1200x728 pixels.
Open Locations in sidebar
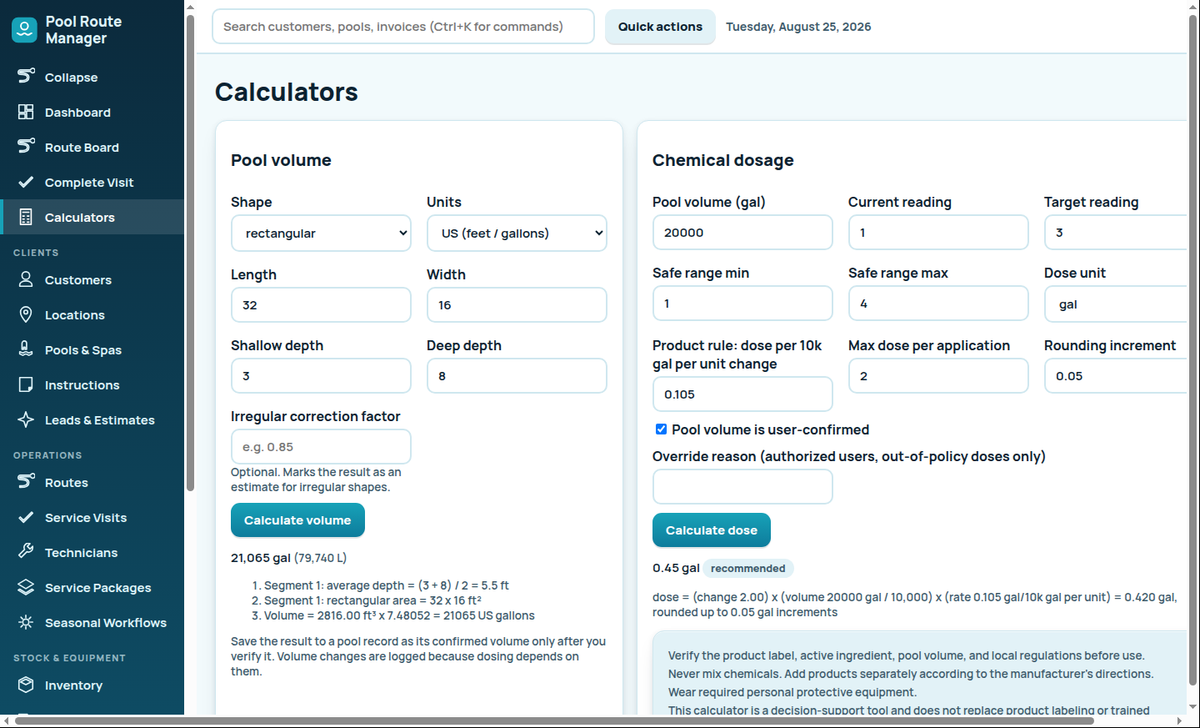pyautogui.click(x=92, y=315)
